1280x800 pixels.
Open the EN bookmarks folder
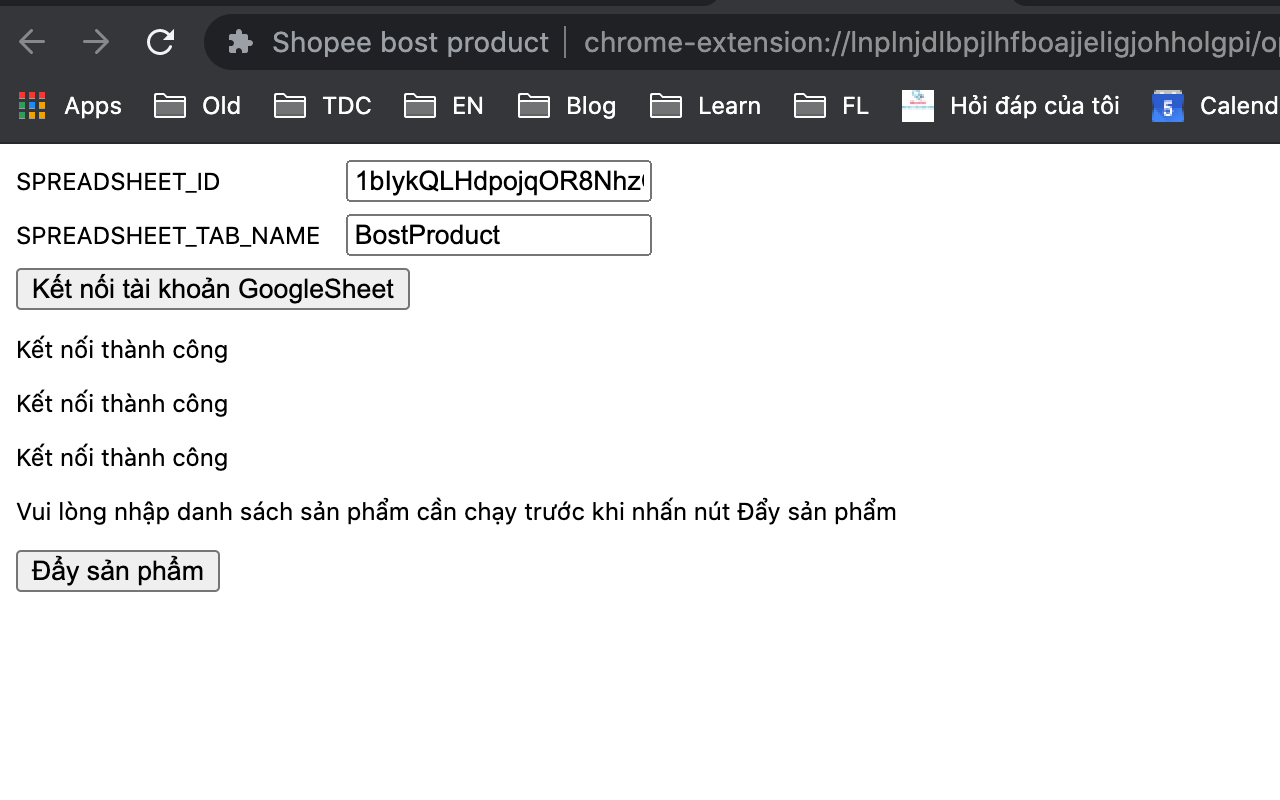tap(444, 106)
